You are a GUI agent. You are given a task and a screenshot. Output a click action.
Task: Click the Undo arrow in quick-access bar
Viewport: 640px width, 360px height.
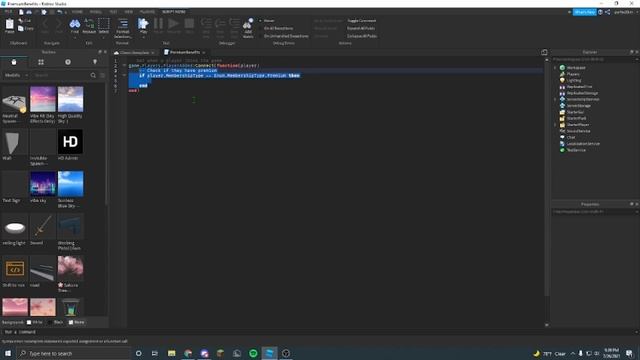[60, 12]
